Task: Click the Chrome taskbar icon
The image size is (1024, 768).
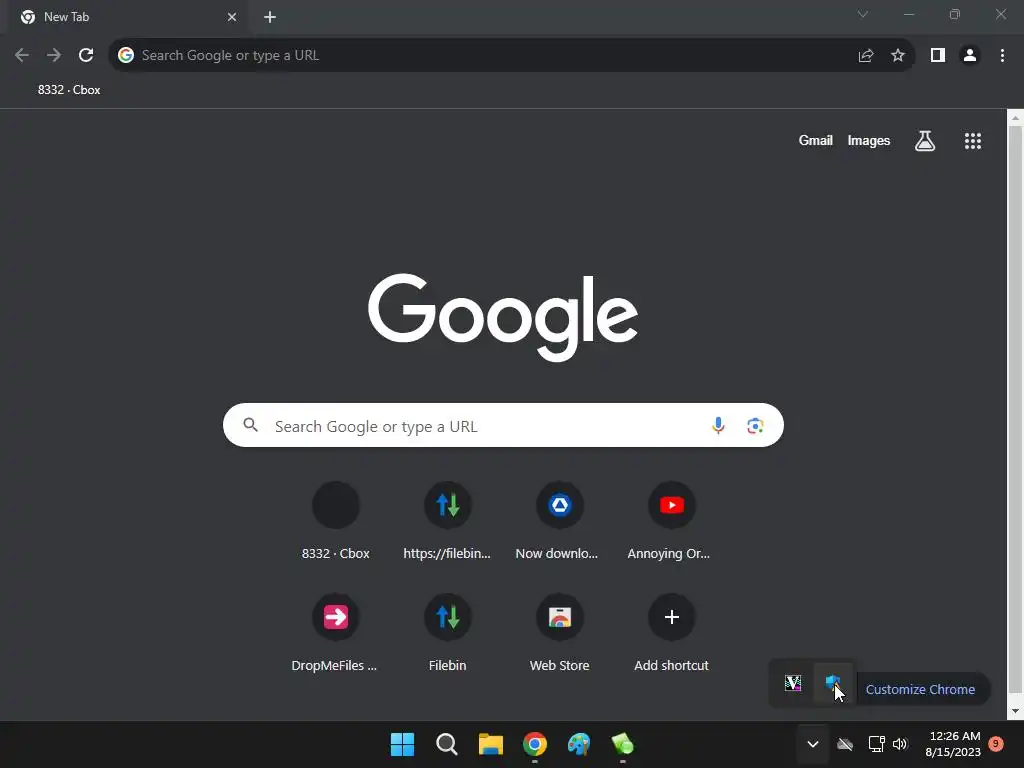Action: (x=535, y=744)
